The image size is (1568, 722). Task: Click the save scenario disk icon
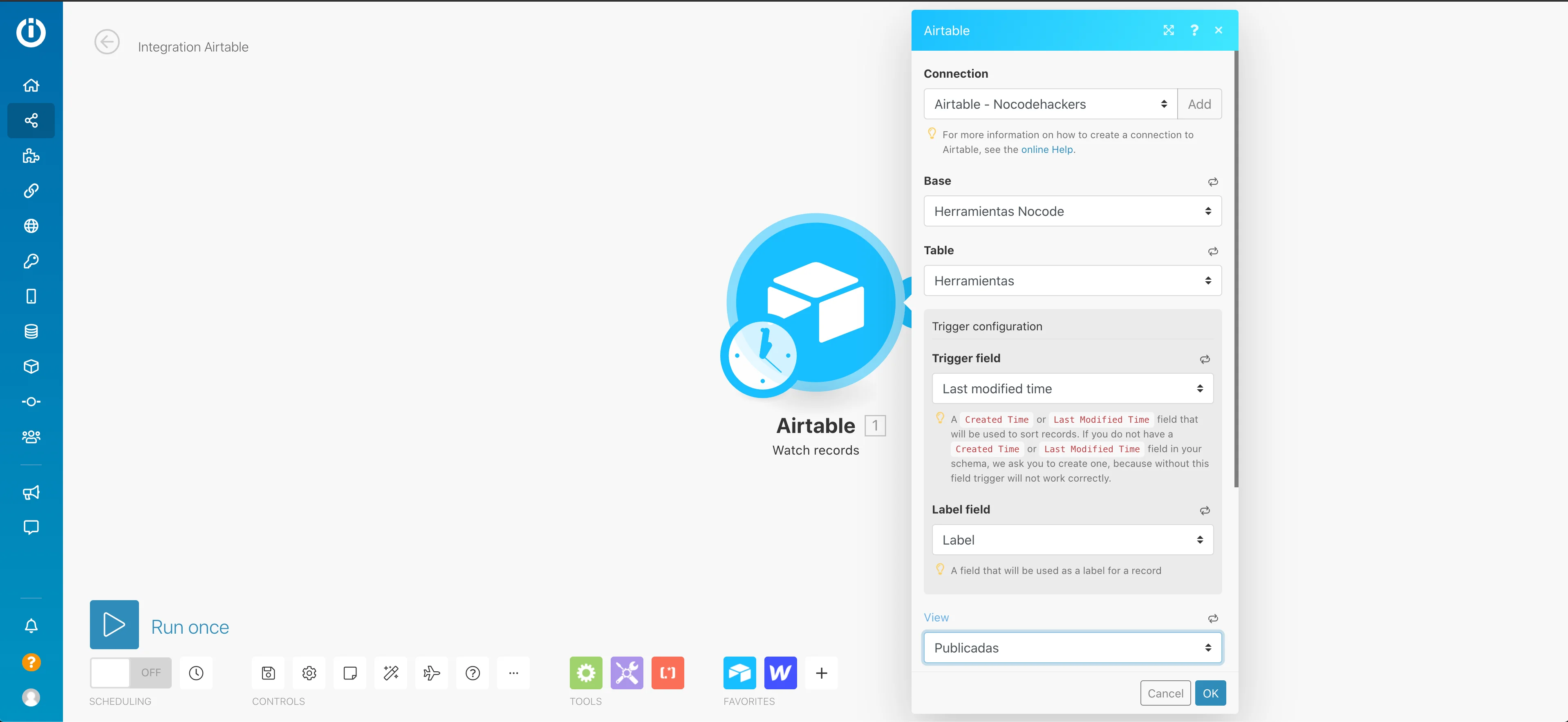[269, 673]
